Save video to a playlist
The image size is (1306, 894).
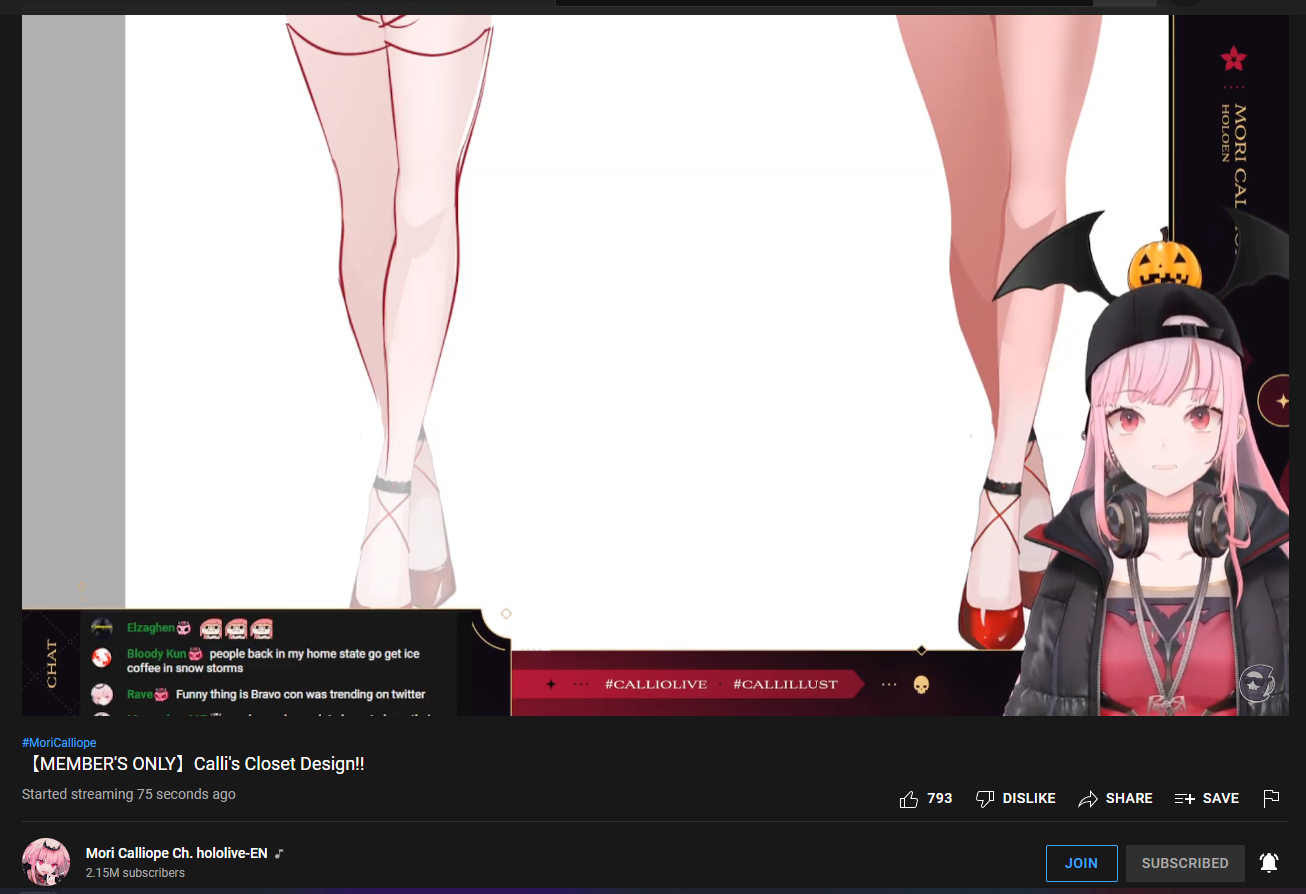(1207, 798)
